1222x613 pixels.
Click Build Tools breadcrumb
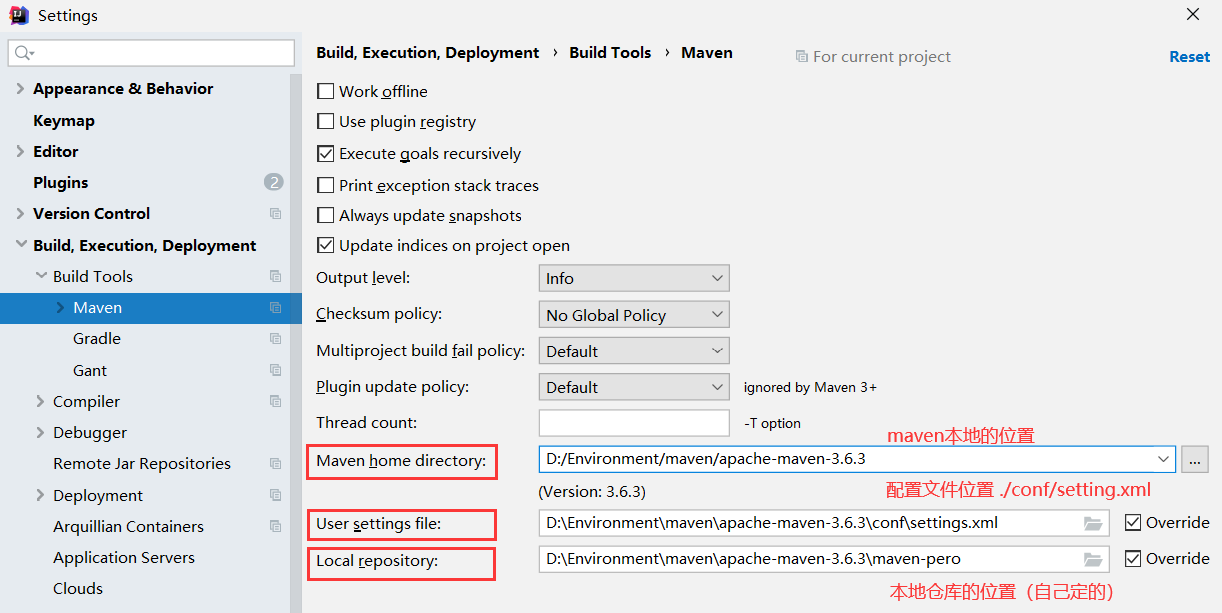610,53
